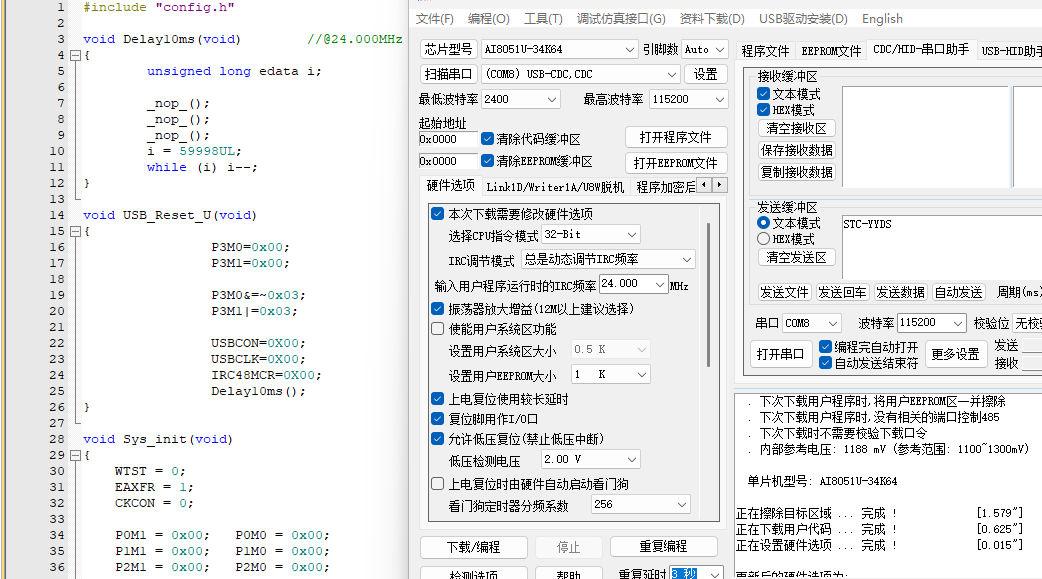The image size is (1042, 579).
Task: Click the 重复编程 button
Action: coord(664,546)
